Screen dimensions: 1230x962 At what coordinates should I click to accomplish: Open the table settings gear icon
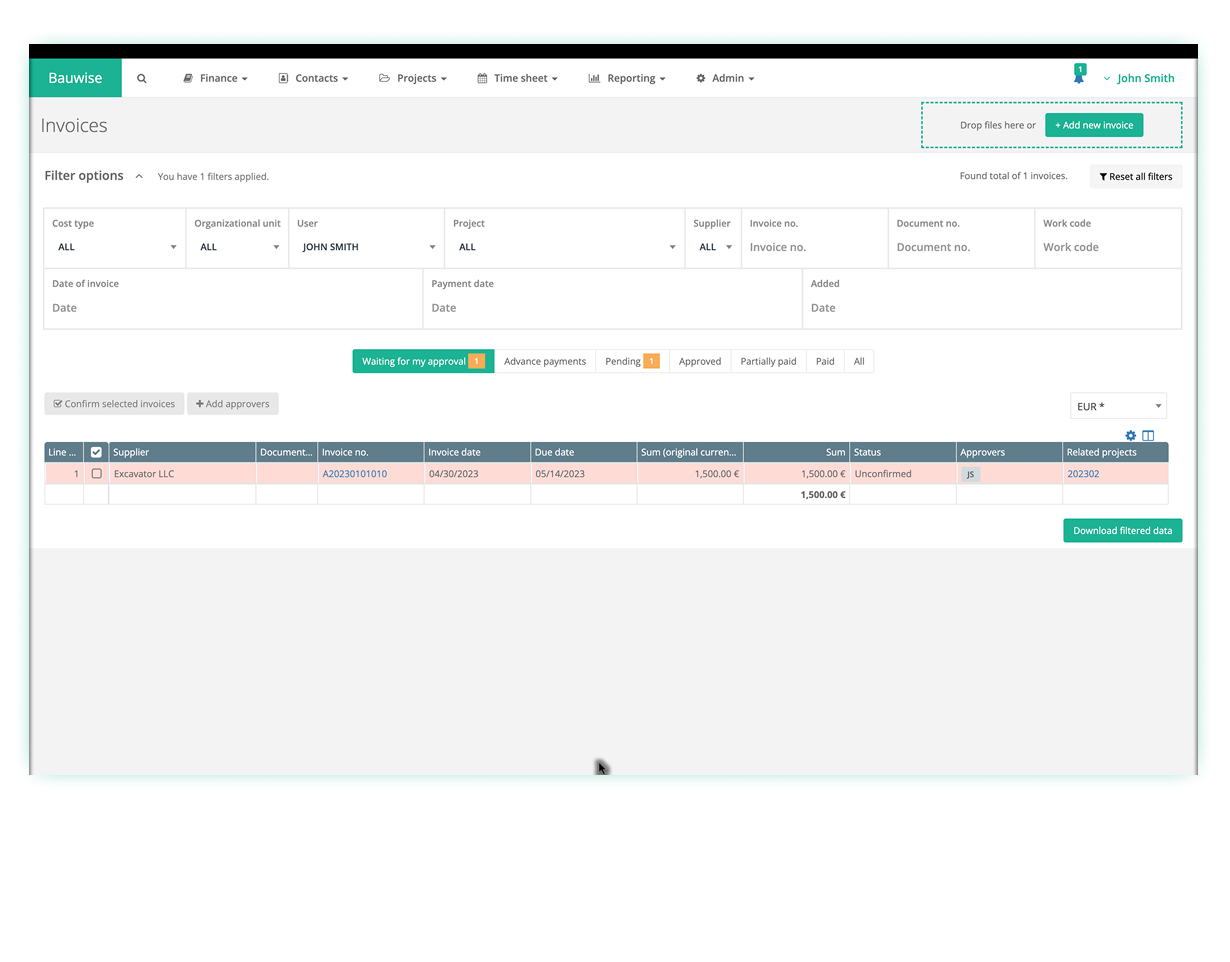pyautogui.click(x=1130, y=435)
